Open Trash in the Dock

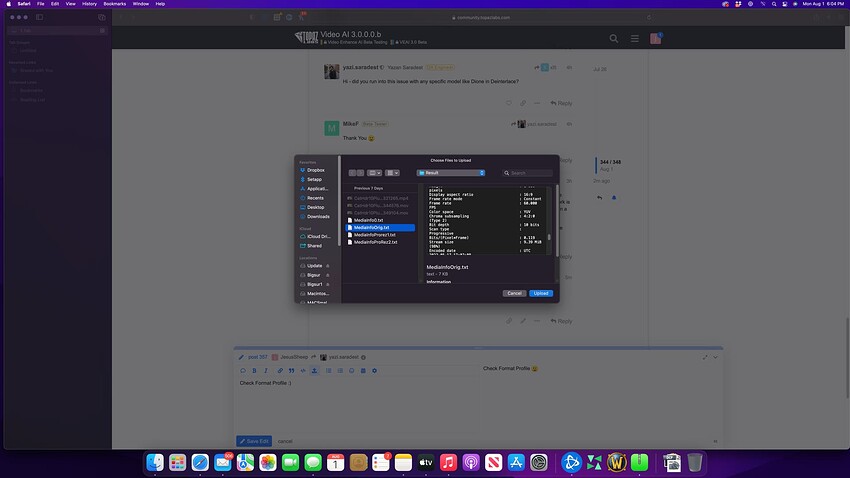(x=694, y=462)
